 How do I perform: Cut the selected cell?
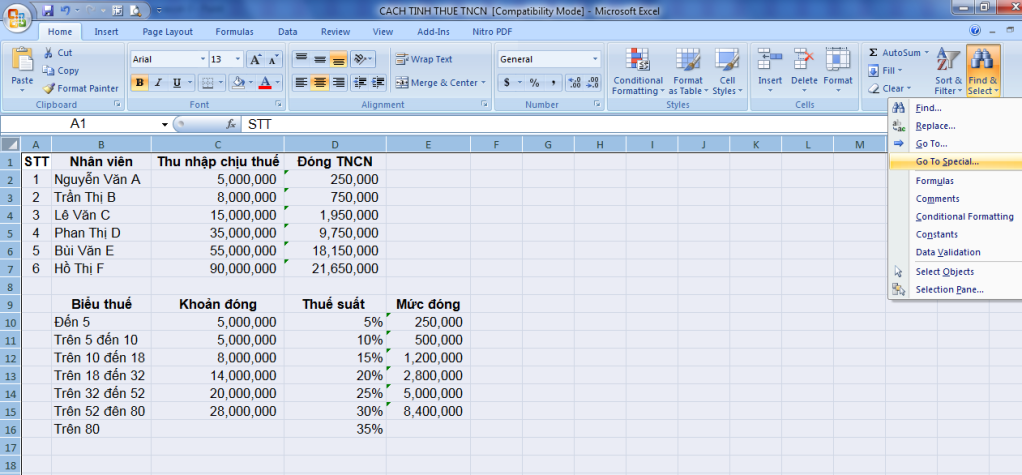(58, 53)
